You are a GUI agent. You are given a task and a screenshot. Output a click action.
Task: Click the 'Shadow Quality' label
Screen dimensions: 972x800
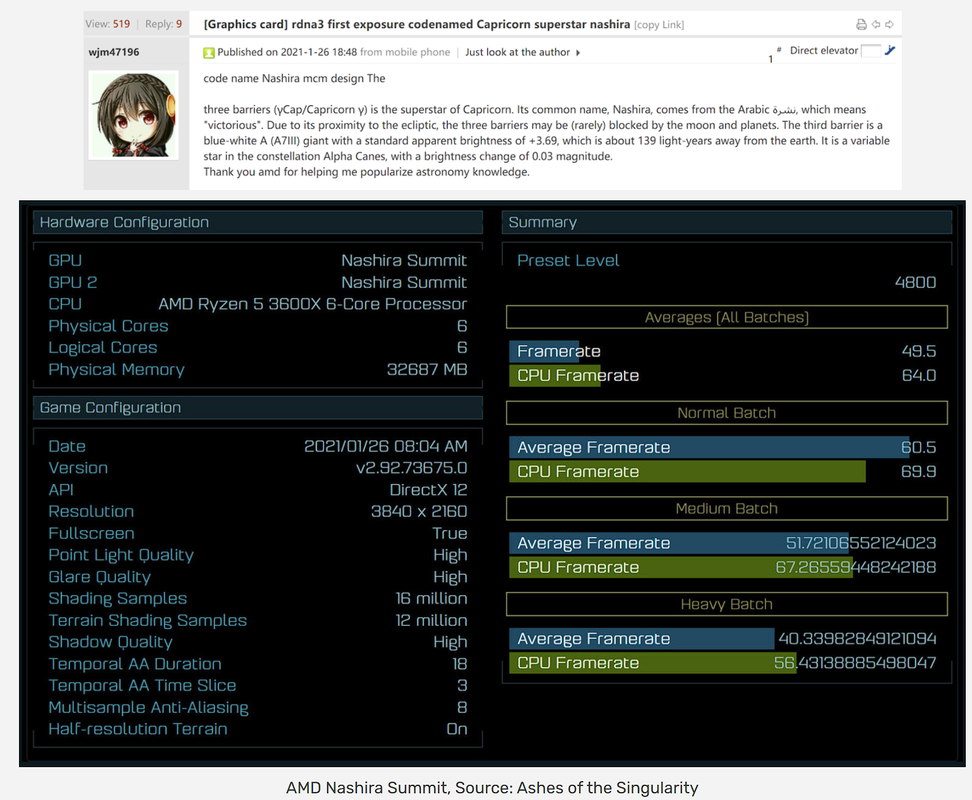pos(110,642)
